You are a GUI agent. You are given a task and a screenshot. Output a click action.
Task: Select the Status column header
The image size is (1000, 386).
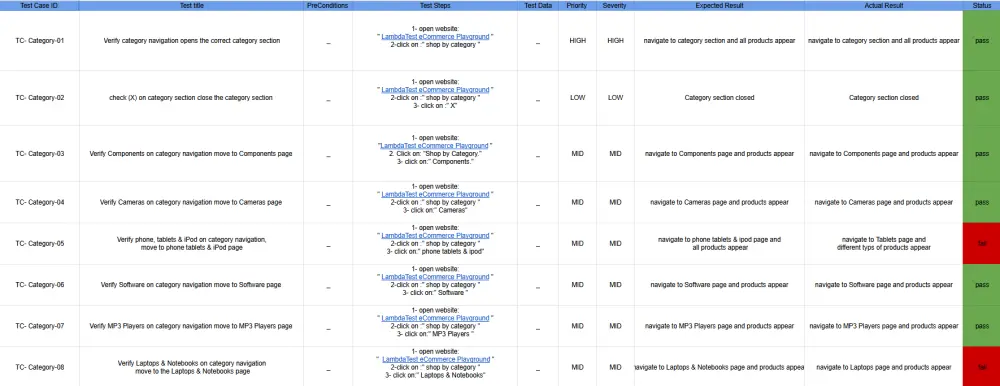pos(982,5)
